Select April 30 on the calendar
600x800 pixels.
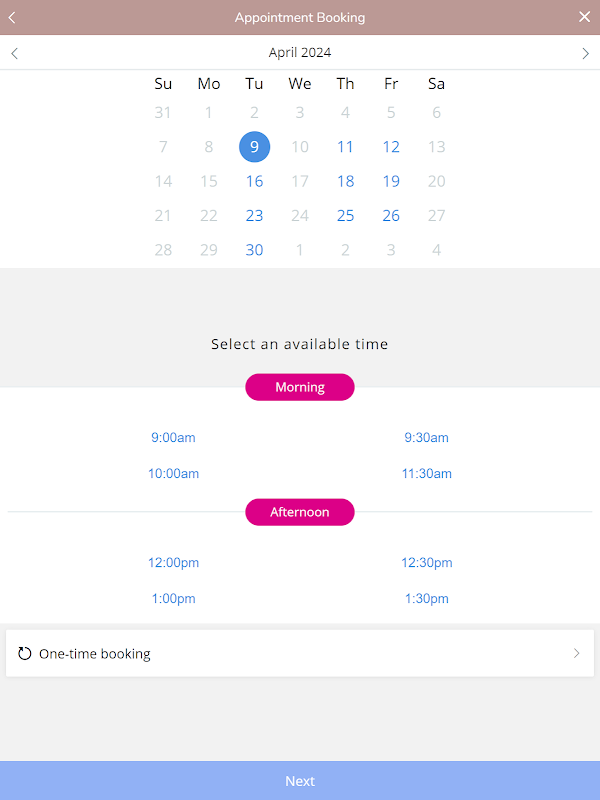(x=254, y=250)
